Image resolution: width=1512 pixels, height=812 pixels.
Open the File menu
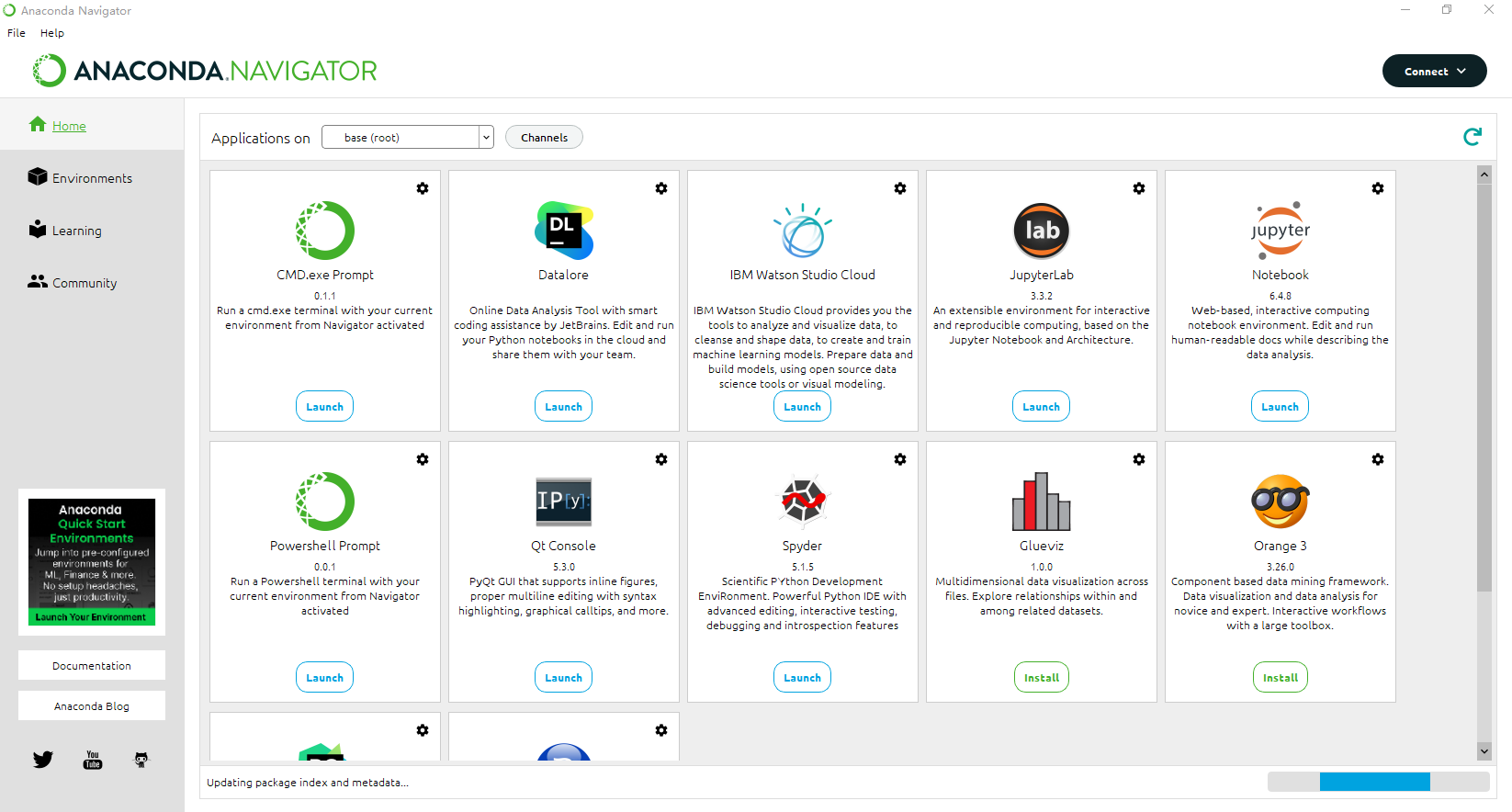pos(17,33)
